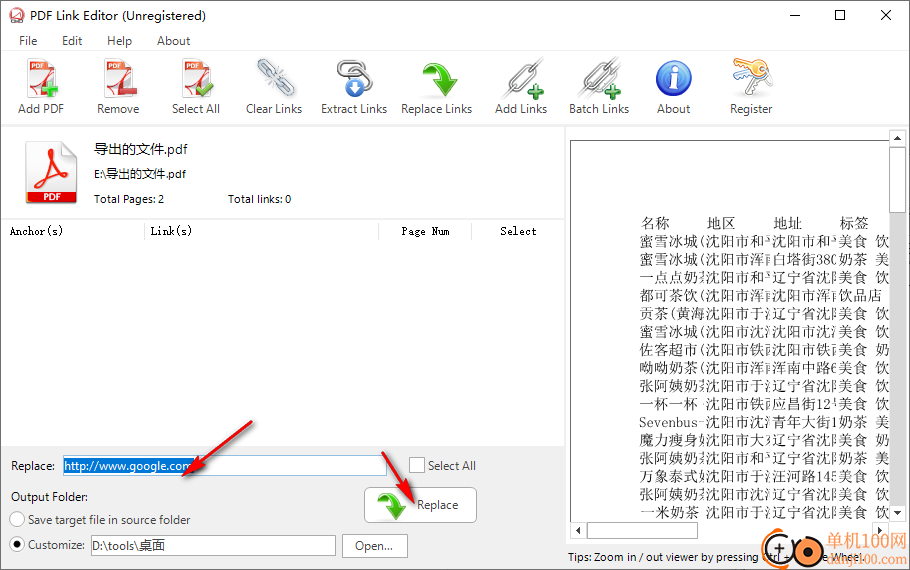The width and height of the screenshot is (910, 570).
Task: Click the preview scroll down arrow
Action: coord(897,513)
